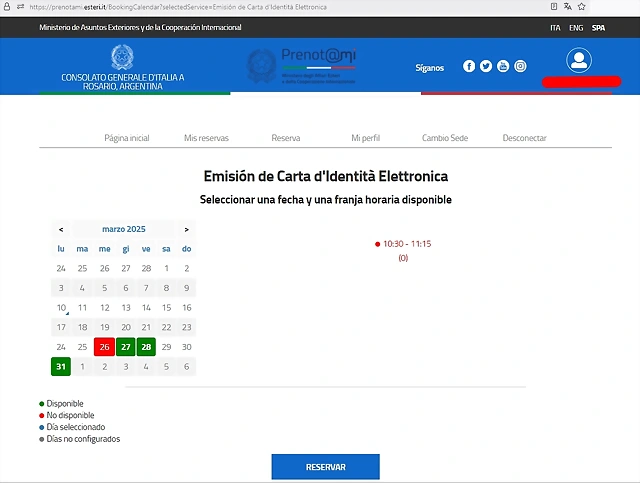Click calendar day 13 in March

coord(126,308)
